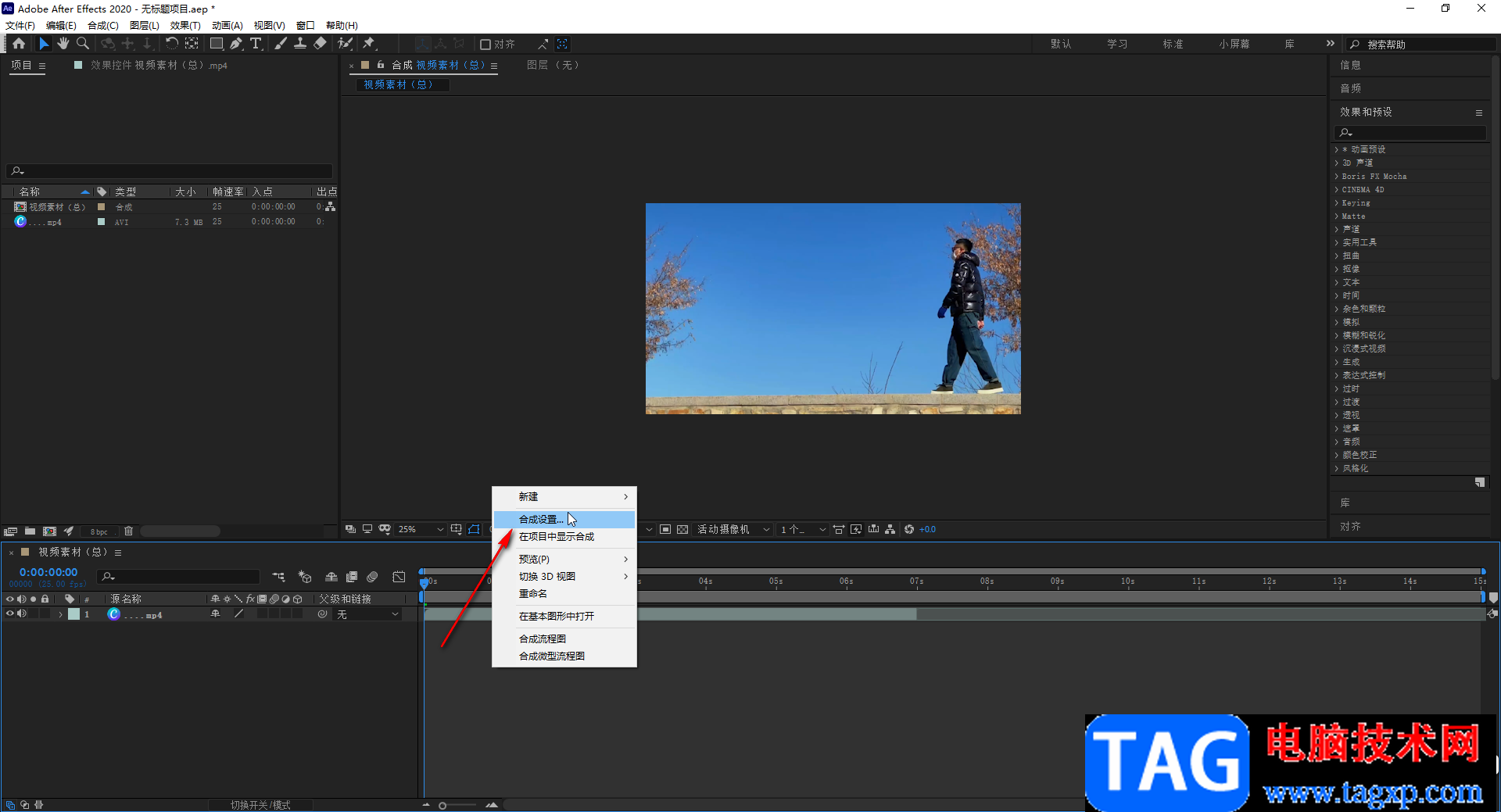Click the 10s mark on time ruler

(1127, 581)
